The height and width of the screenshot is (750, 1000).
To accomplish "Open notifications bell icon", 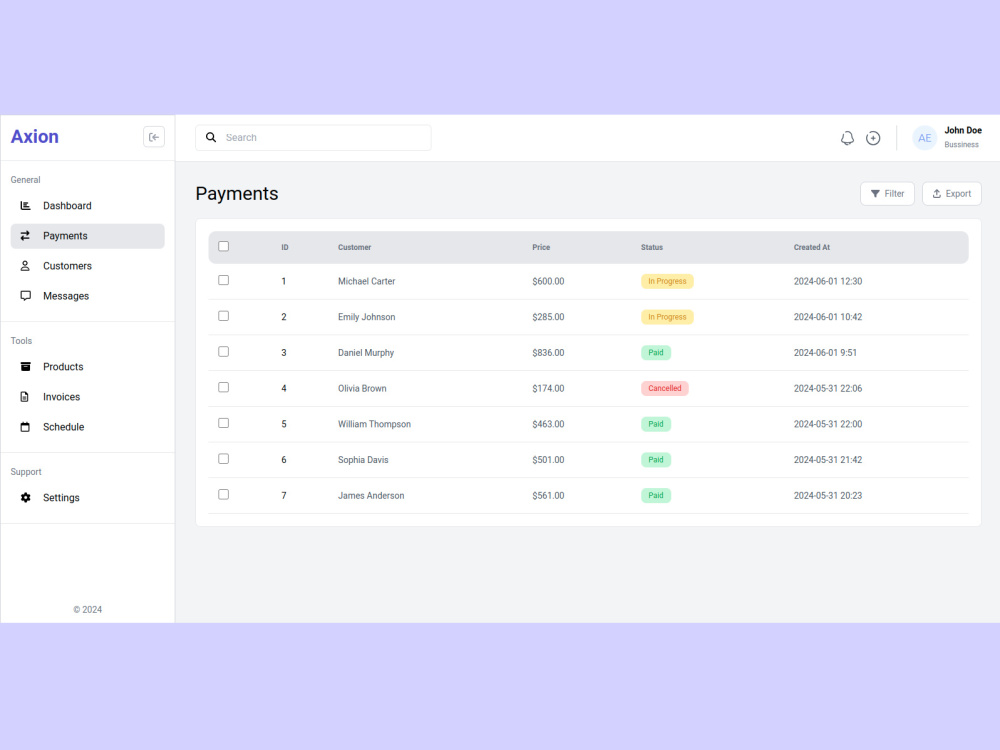I will 847,138.
